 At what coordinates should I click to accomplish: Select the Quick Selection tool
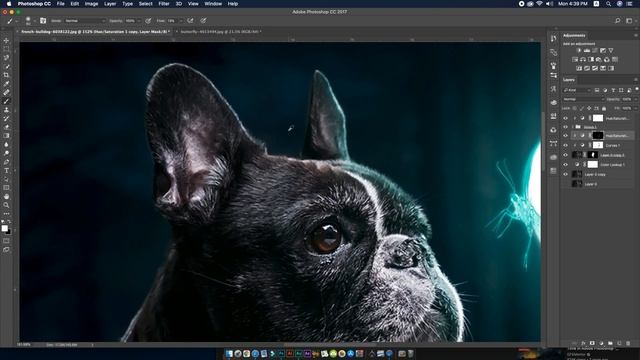6,67
